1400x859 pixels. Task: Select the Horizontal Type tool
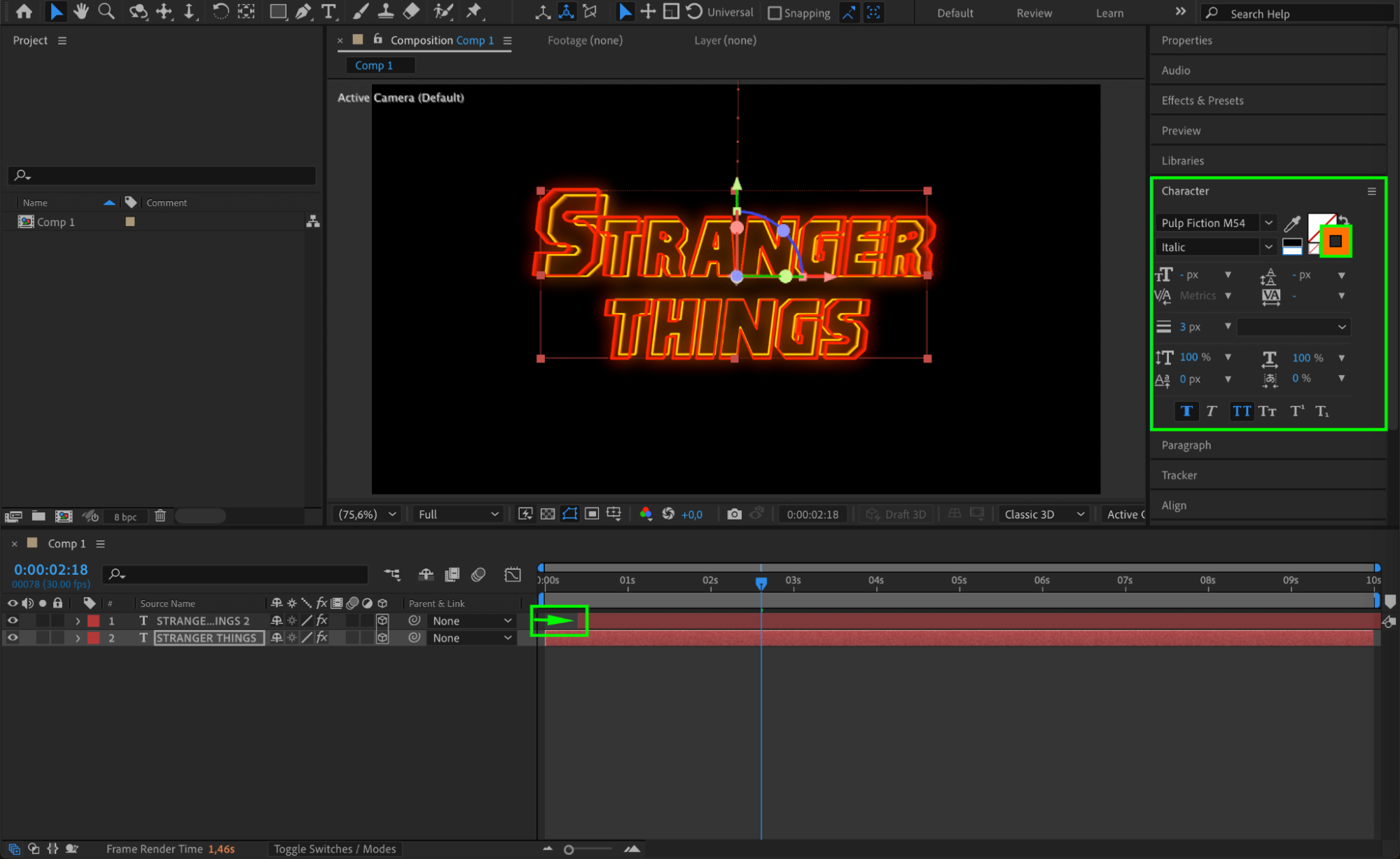click(328, 11)
